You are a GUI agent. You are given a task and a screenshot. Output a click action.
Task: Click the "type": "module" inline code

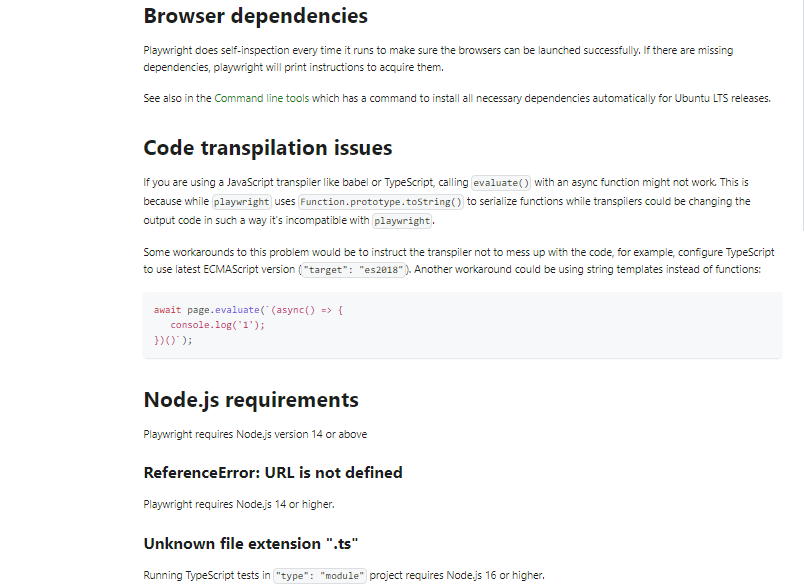pos(320,576)
